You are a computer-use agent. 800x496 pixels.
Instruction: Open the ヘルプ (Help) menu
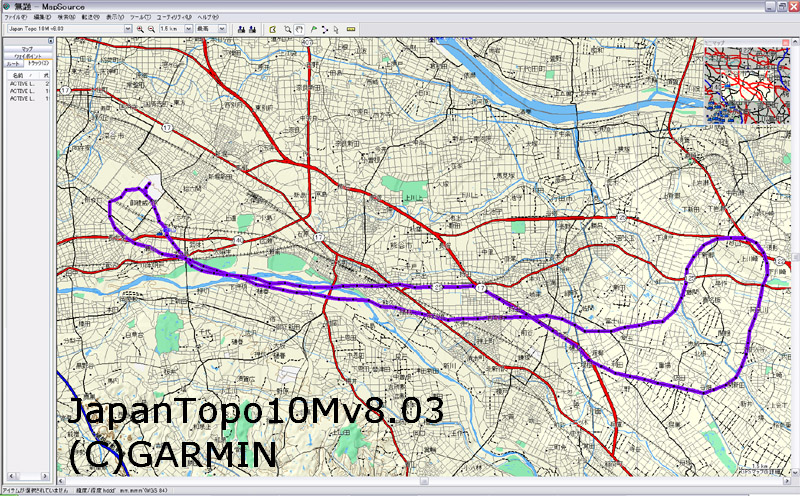coord(208,17)
